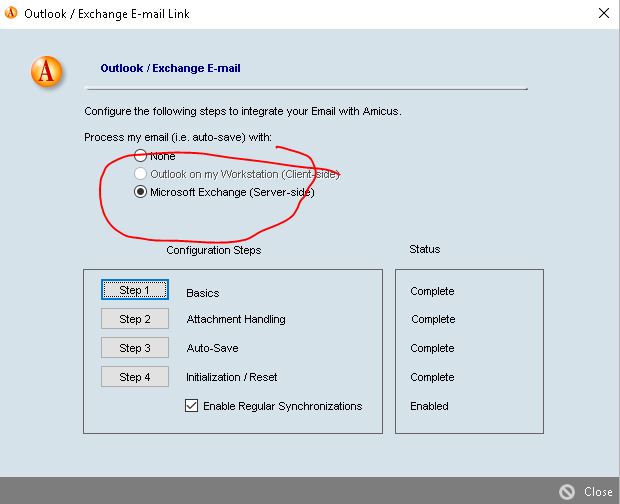Click the Close button's prohibition icon
Viewport: 620px width, 504px height.
(567, 492)
